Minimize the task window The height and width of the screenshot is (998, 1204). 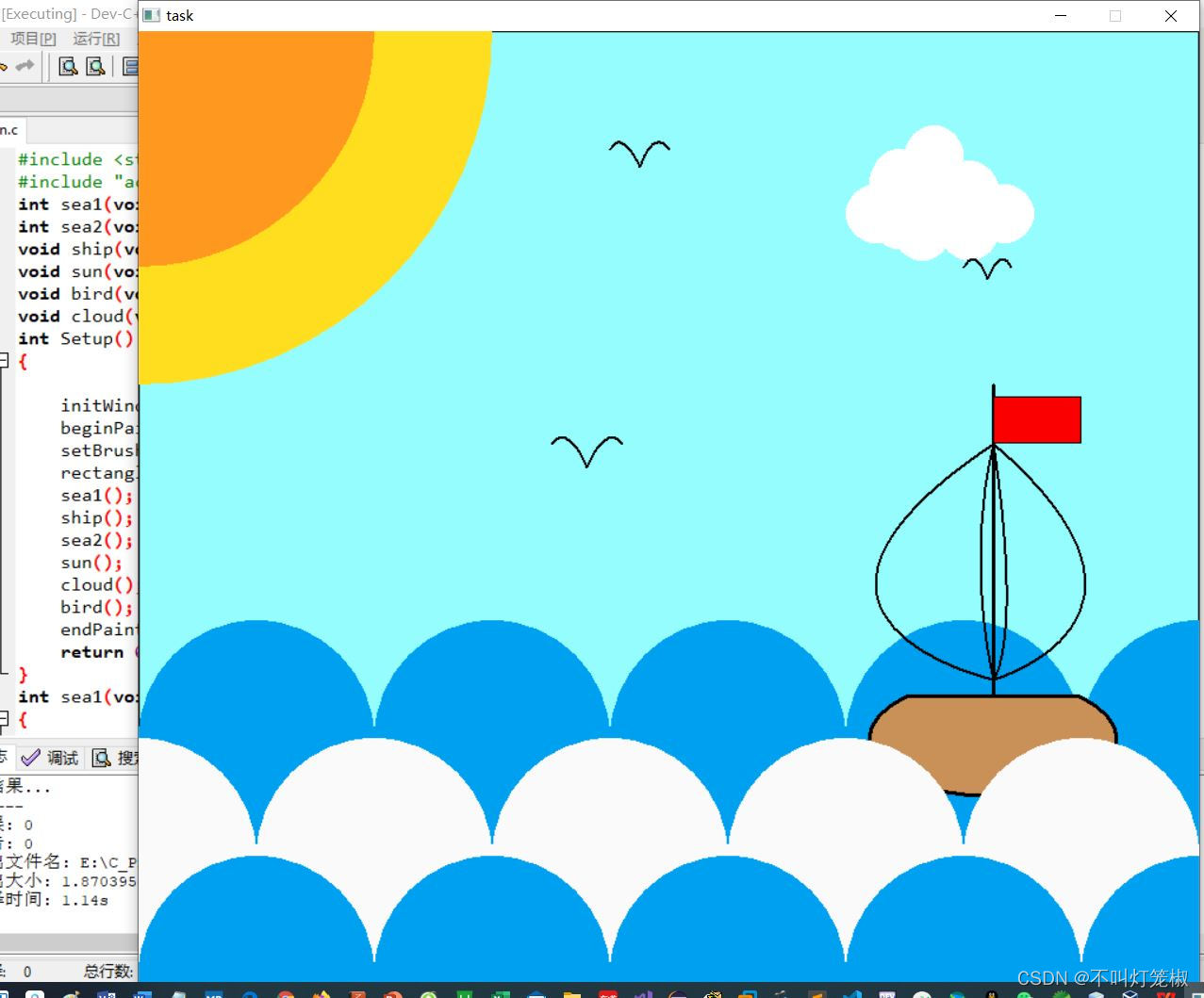tap(1061, 15)
